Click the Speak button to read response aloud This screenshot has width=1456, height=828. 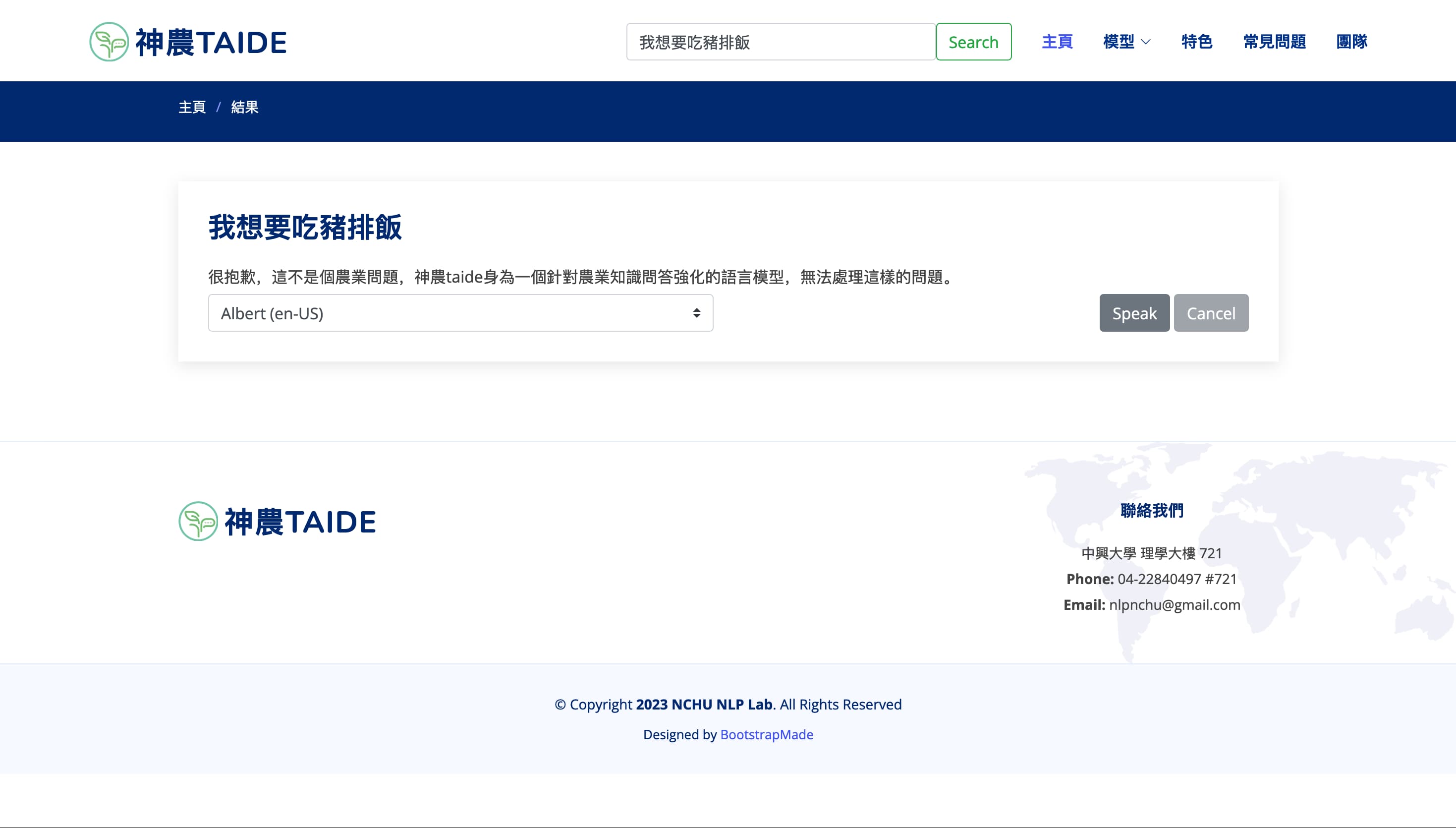[x=1134, y=312]
